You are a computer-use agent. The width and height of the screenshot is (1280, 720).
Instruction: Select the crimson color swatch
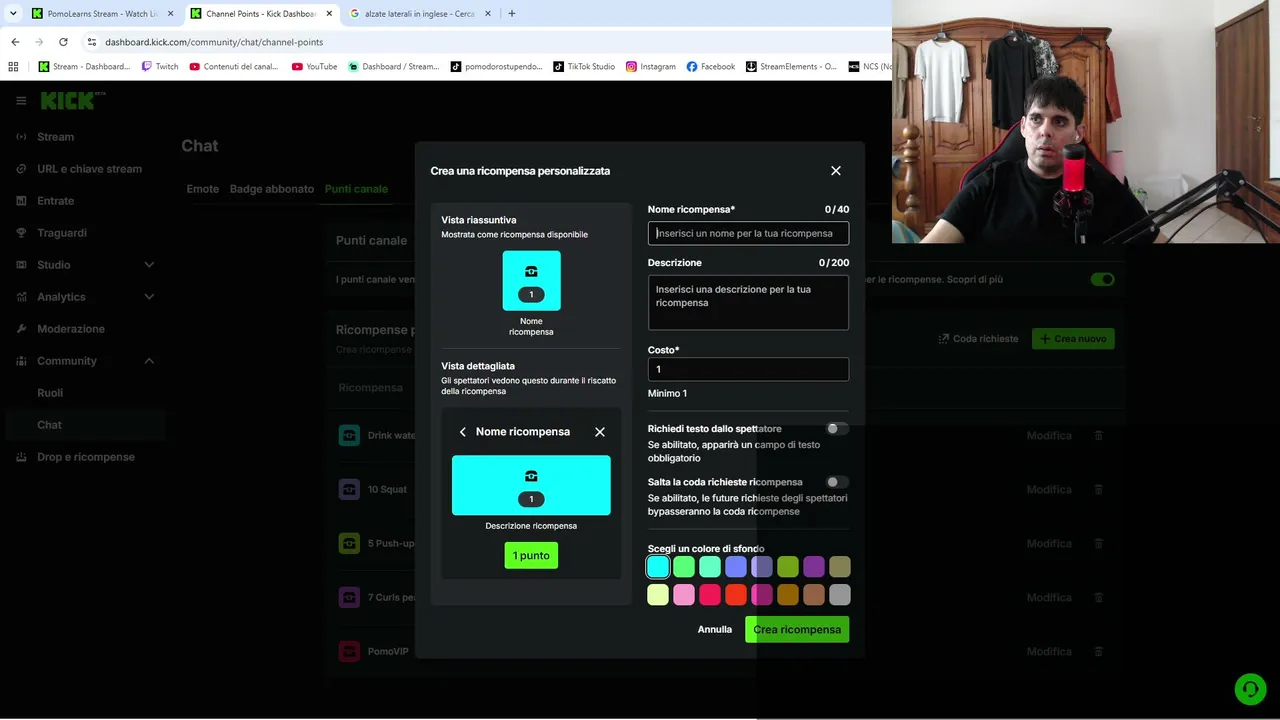point(710,595)
